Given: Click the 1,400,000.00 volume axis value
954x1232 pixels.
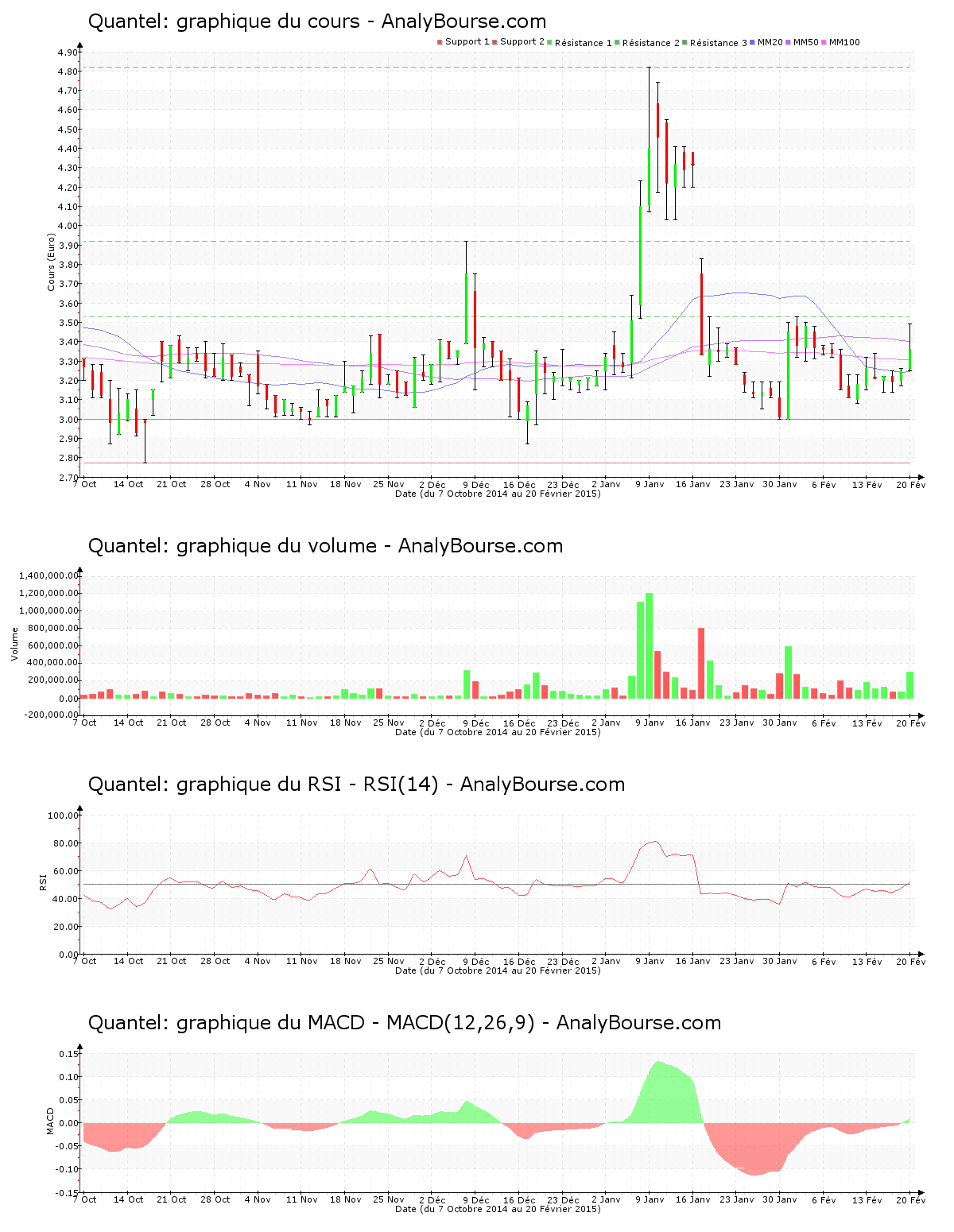Looking at the screenshot, I should (x=49, y=575).
